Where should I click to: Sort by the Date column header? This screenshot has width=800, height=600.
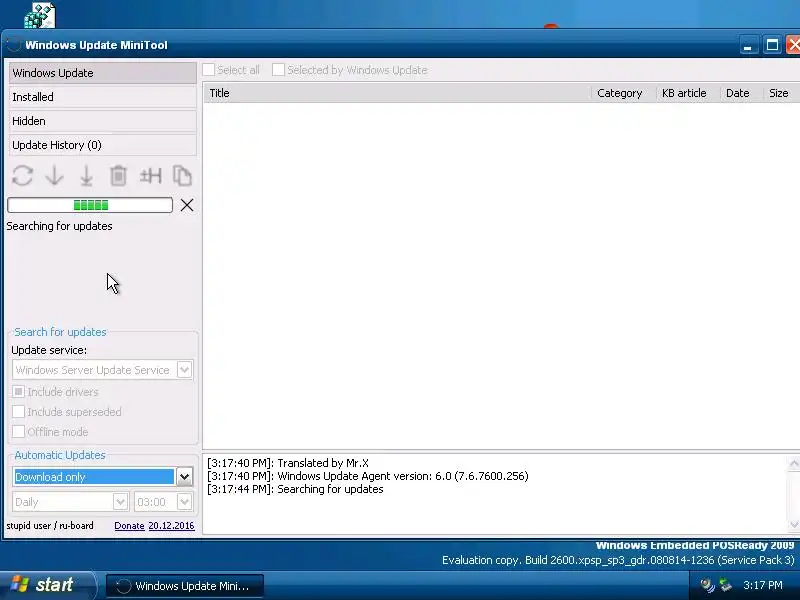tap(741, 93)
